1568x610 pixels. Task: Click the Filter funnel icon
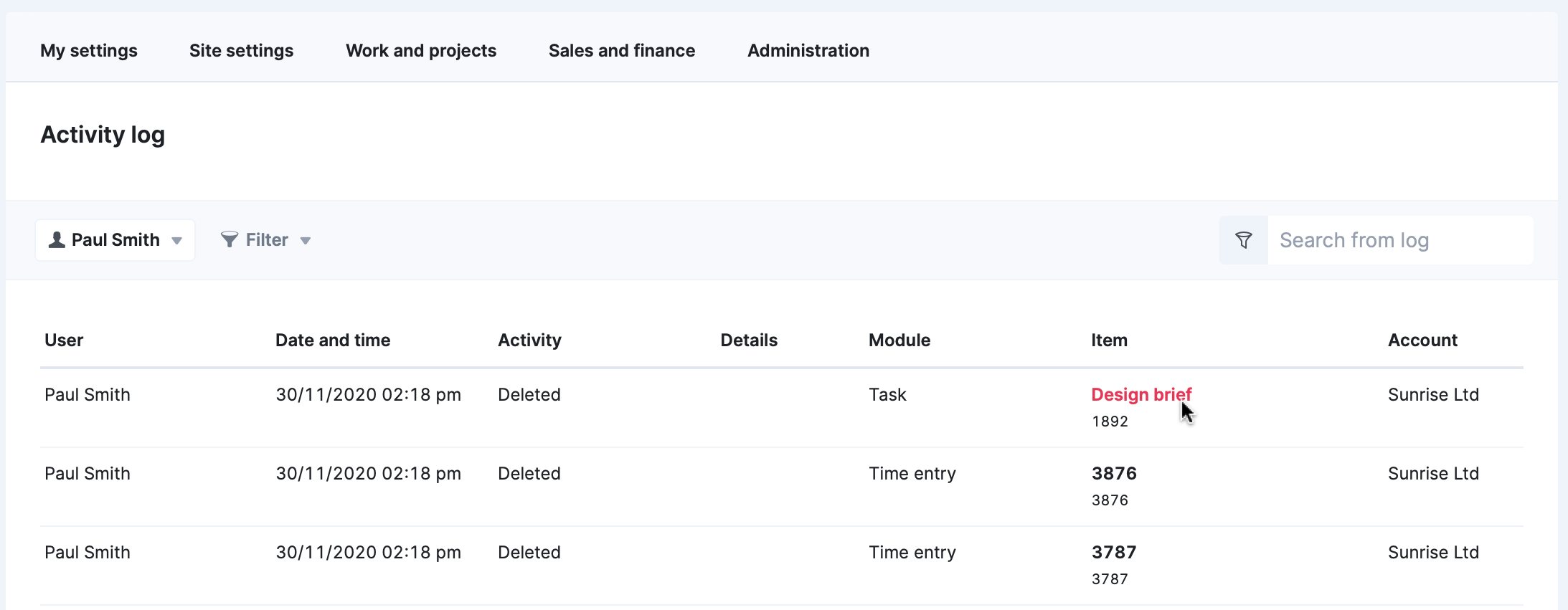coord(230,239)
